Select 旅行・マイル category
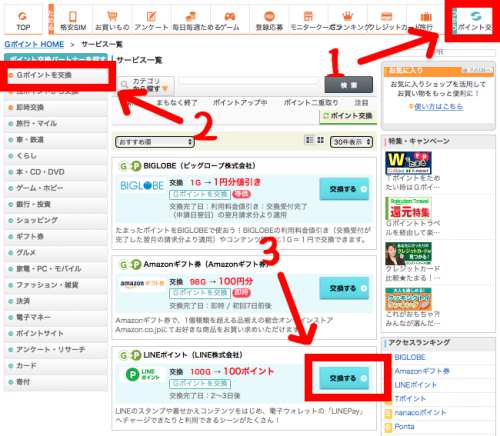The height and width of the screenshot is (436, 500). point(56,124)
